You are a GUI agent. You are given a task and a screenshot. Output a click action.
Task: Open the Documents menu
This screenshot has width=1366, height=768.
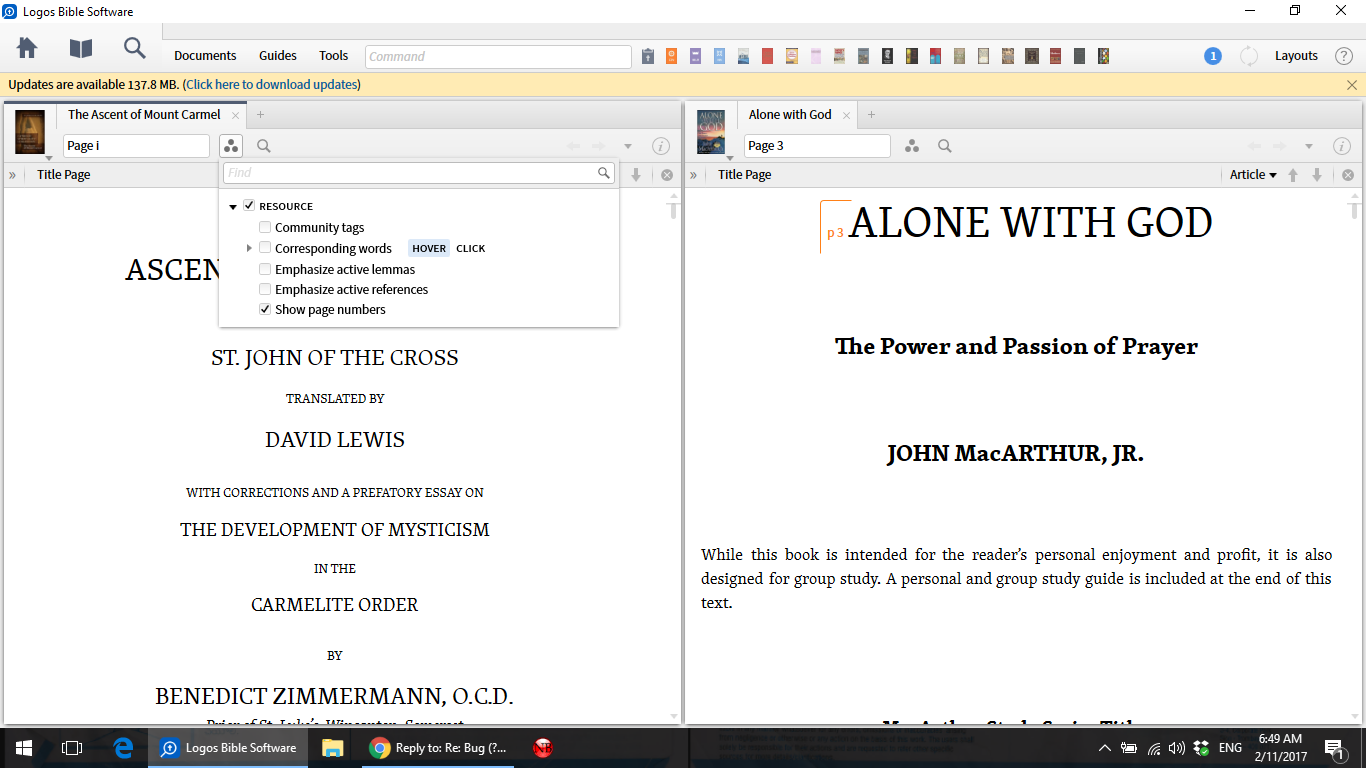pyautogui.click(x=205, y=56)
